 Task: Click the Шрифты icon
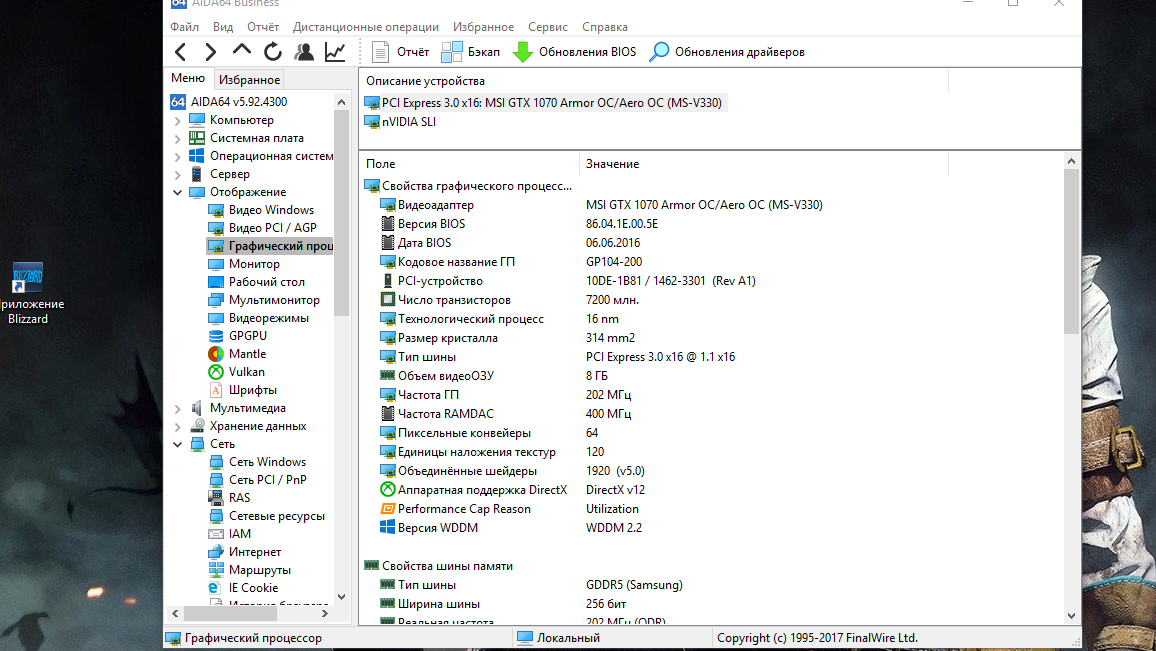tap(216, 390)
